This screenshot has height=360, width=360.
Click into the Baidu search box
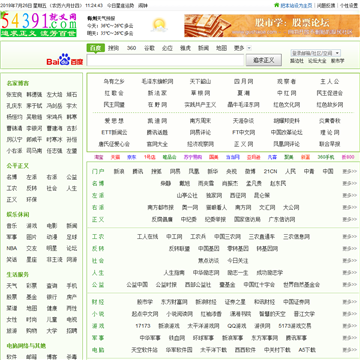pyautogui.click(x=165, y=60)
